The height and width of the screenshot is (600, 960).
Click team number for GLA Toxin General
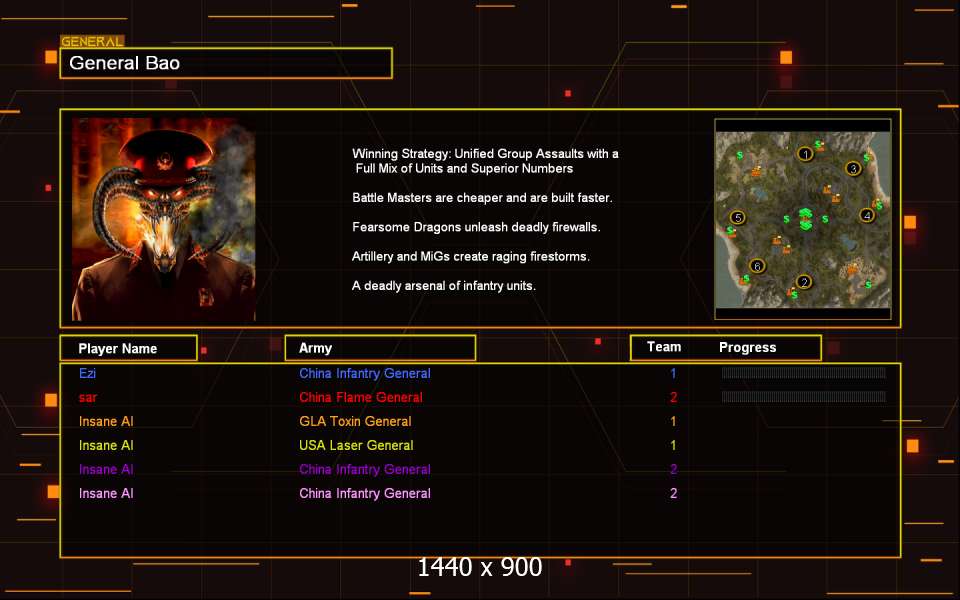point(673,421)
